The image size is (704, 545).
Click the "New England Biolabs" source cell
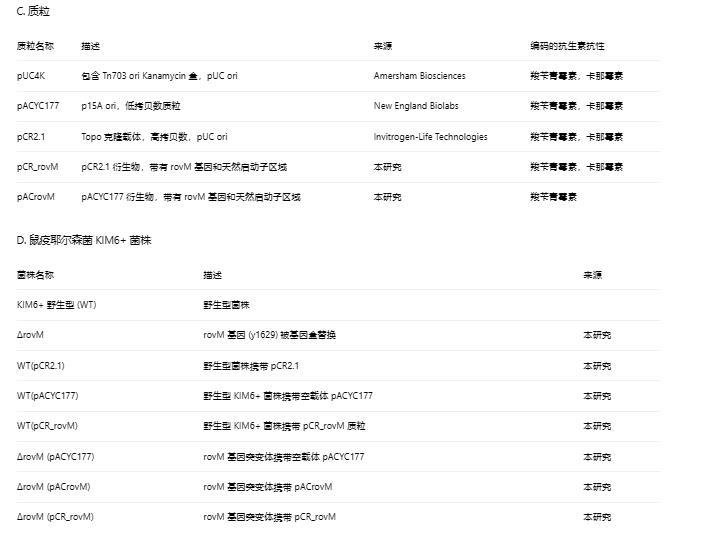point(416,106)
